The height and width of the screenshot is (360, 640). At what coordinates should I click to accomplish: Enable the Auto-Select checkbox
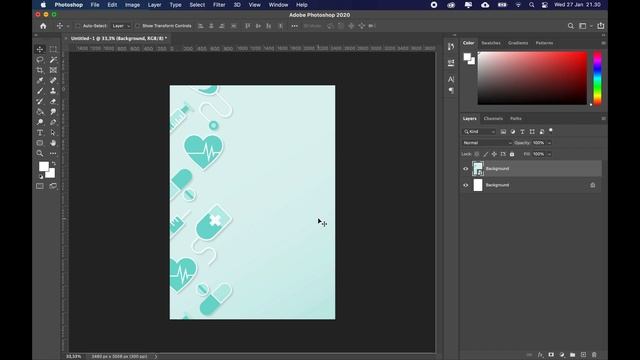coord(78,26)
